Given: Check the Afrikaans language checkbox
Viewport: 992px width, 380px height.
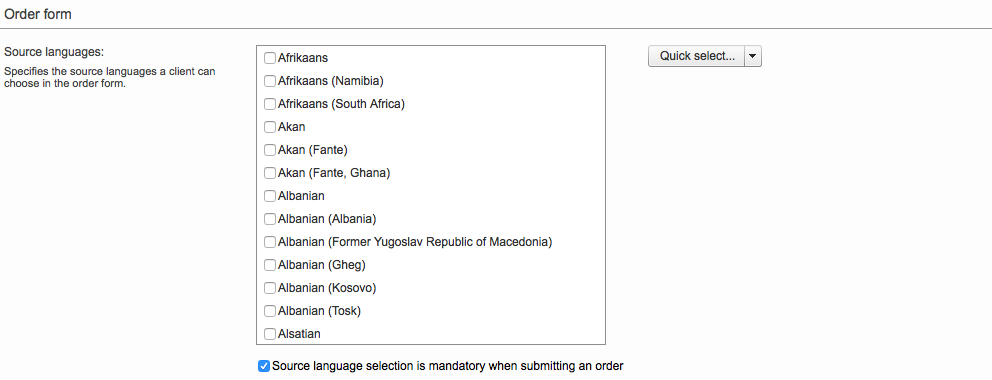Looking at the screenshot, I should pyautogui.click(x=270, y=58).
